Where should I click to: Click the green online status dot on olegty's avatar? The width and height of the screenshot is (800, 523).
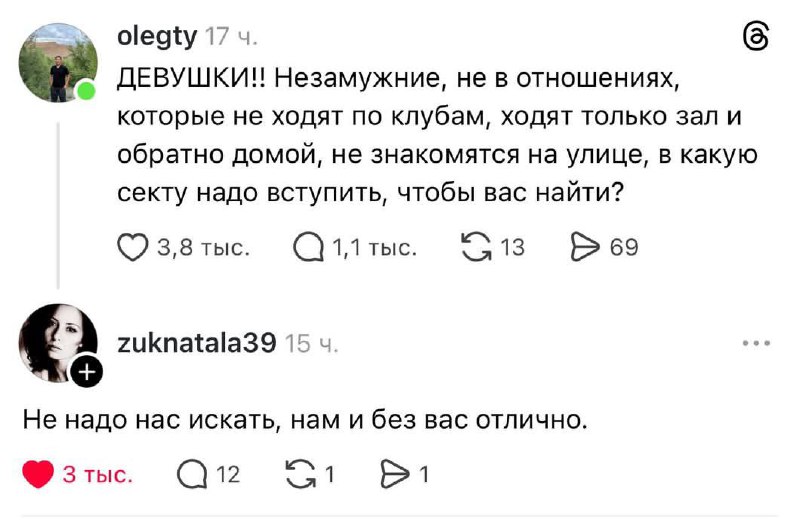click(87, 92)
